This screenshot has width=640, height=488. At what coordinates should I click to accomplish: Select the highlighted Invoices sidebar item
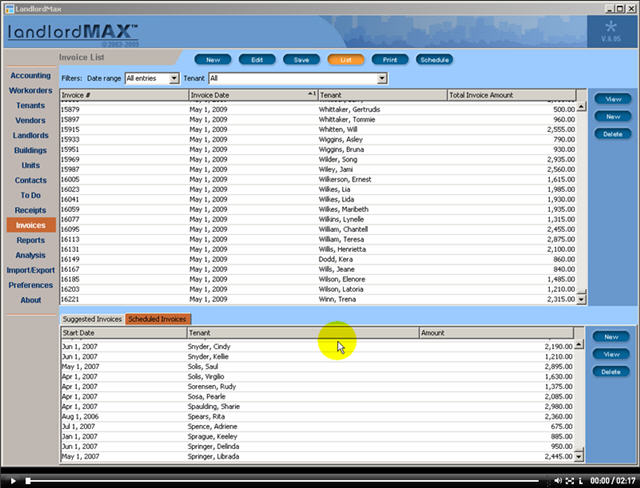(x=31, y=225)
